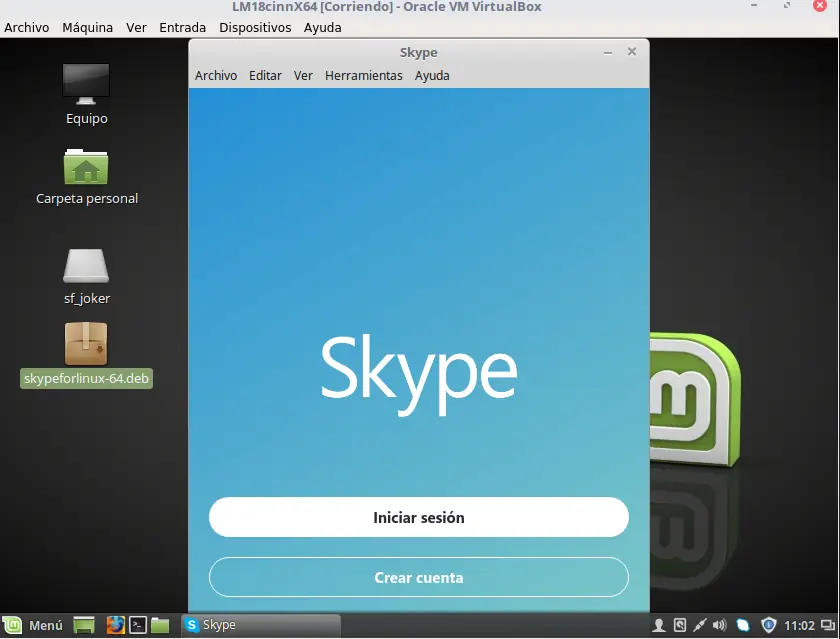
Task: Open the network connection tray icon
Action: pyautogui.click(x=700, y=625)
